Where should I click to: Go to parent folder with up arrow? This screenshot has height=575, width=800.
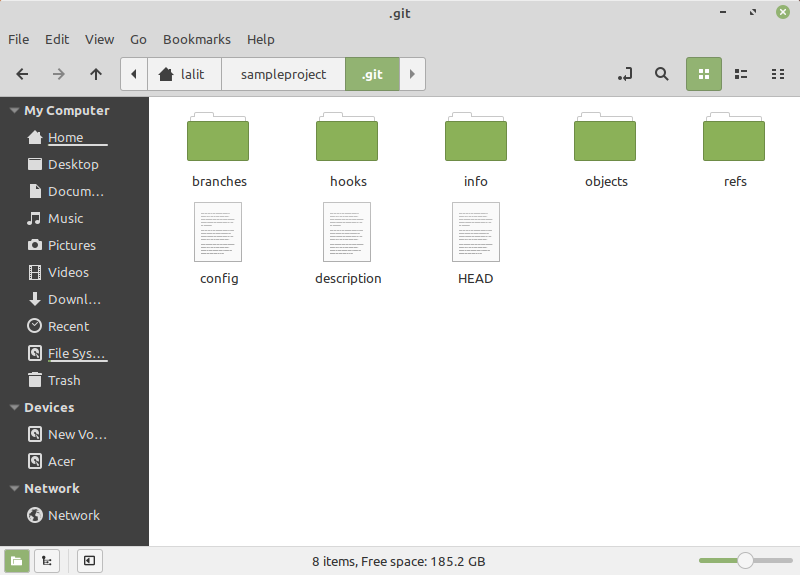click(96, 74)
